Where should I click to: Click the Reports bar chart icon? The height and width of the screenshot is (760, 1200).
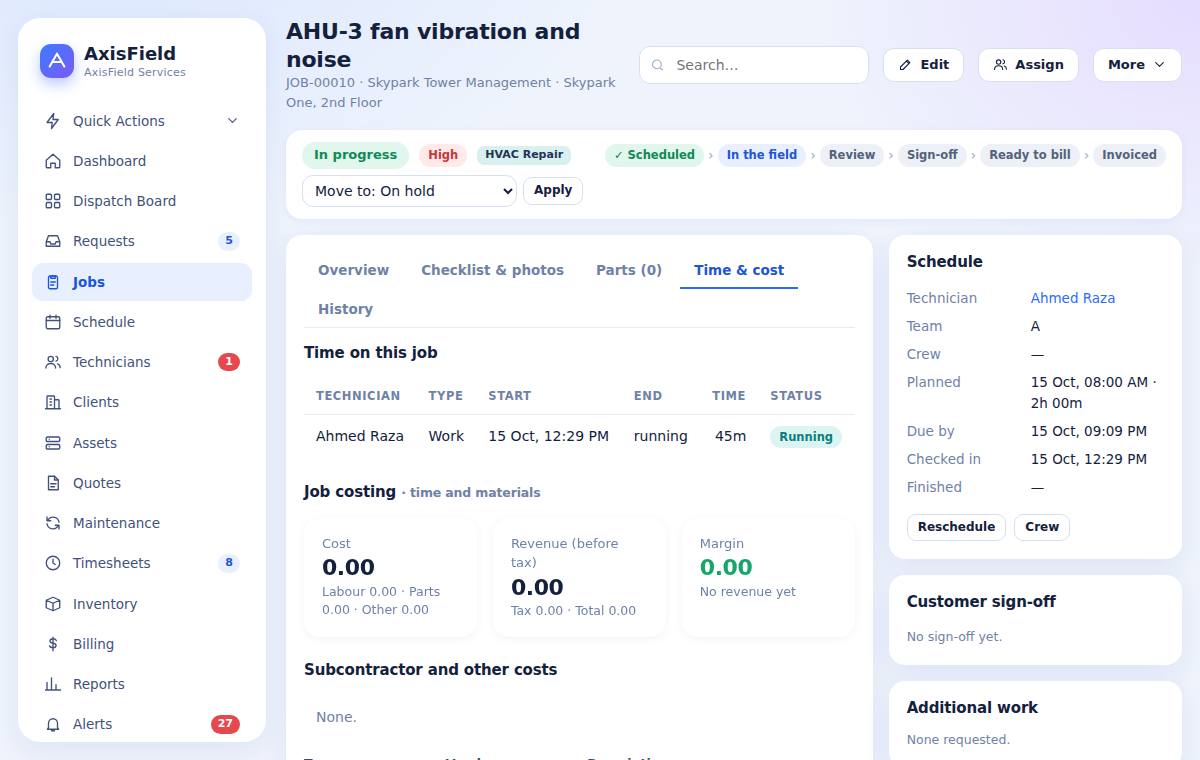[53, 684]
